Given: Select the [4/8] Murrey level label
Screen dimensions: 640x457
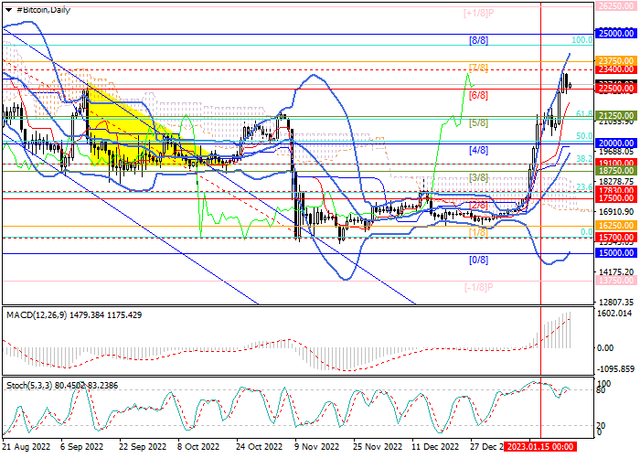Looking at the screenshot, I should [x=478, y=150].
